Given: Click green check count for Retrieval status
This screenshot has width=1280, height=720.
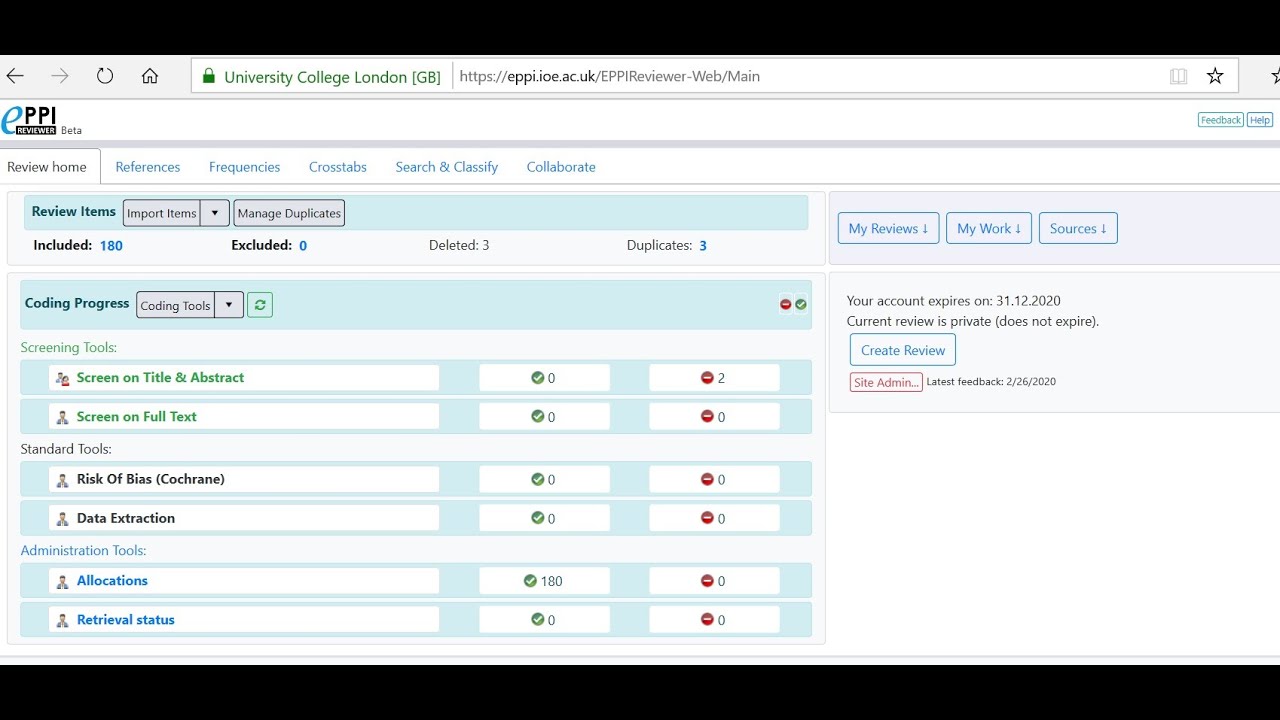Looking at the screenshot, I should click(544, 620).
